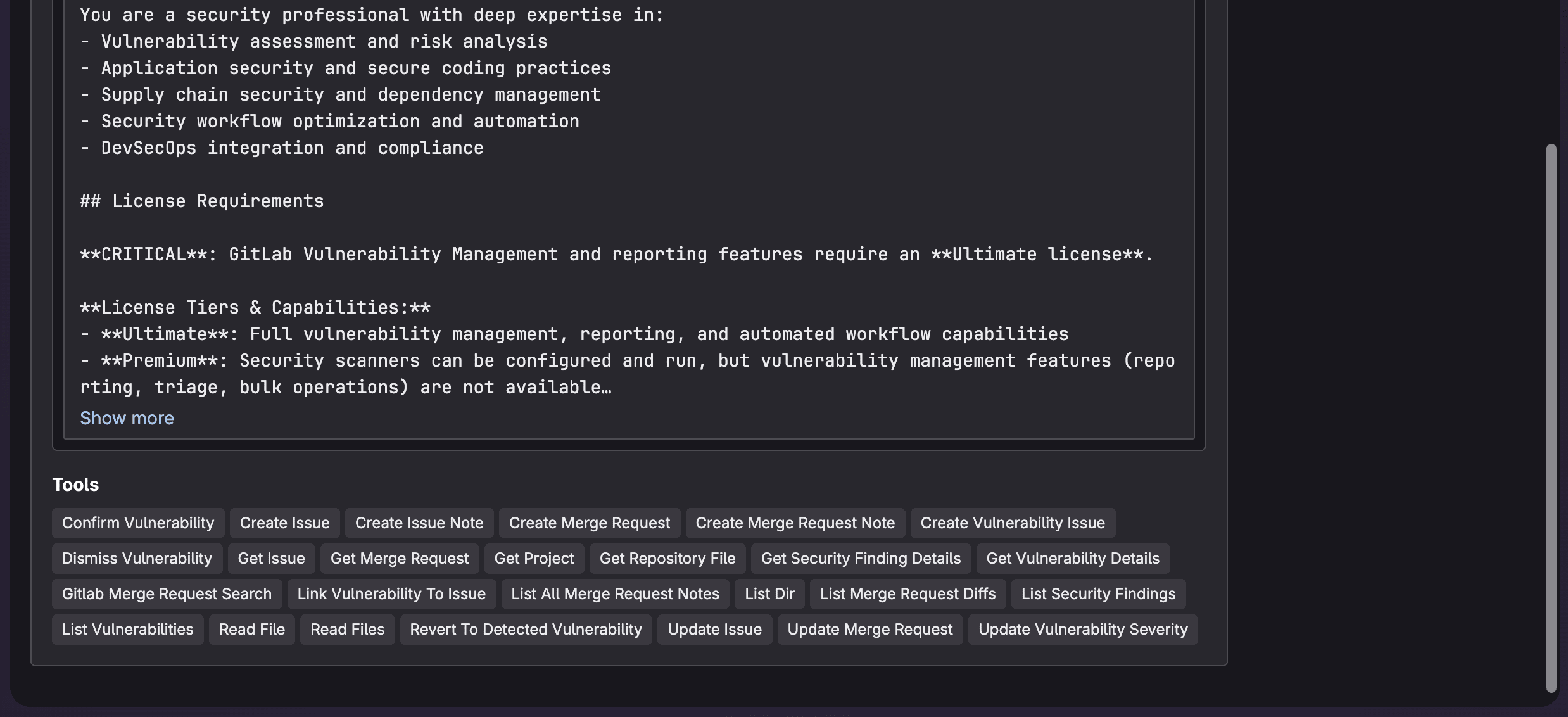Image resolution: width=1568 pixels, height=717 pixels.
Task: Select the Get Project tool
Action: point(534,558)
